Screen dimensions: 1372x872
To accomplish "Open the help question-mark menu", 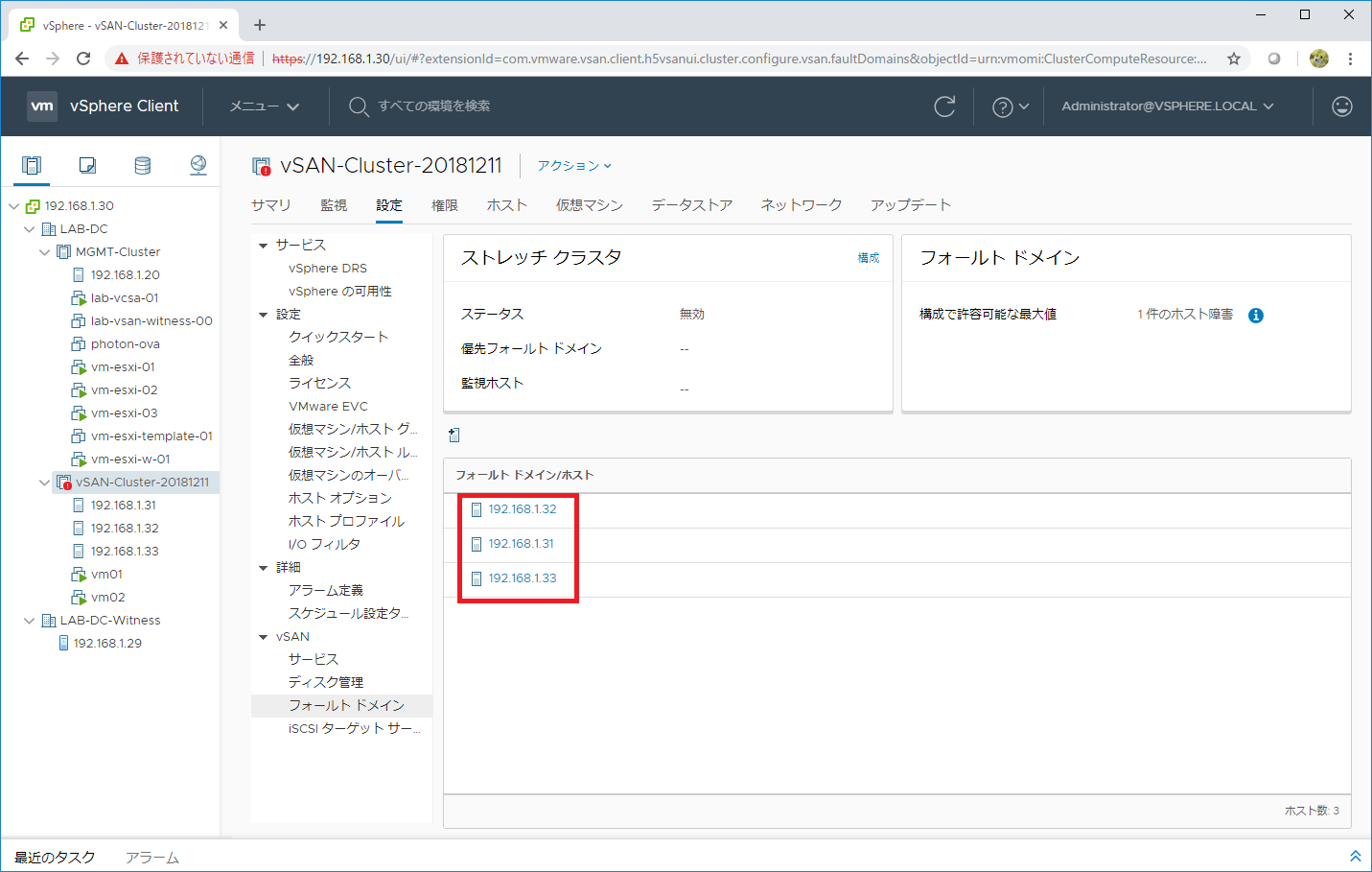I will coord(1011,106).
